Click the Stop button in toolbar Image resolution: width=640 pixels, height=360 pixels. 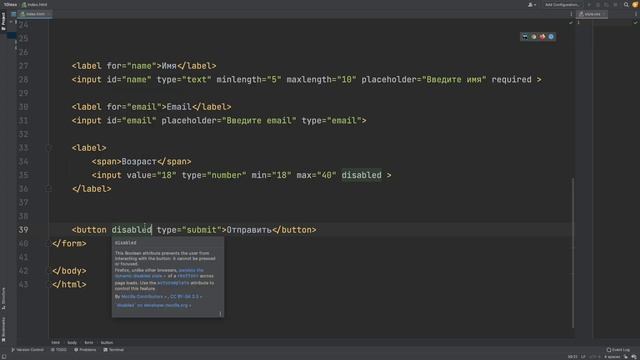(616, 4)
